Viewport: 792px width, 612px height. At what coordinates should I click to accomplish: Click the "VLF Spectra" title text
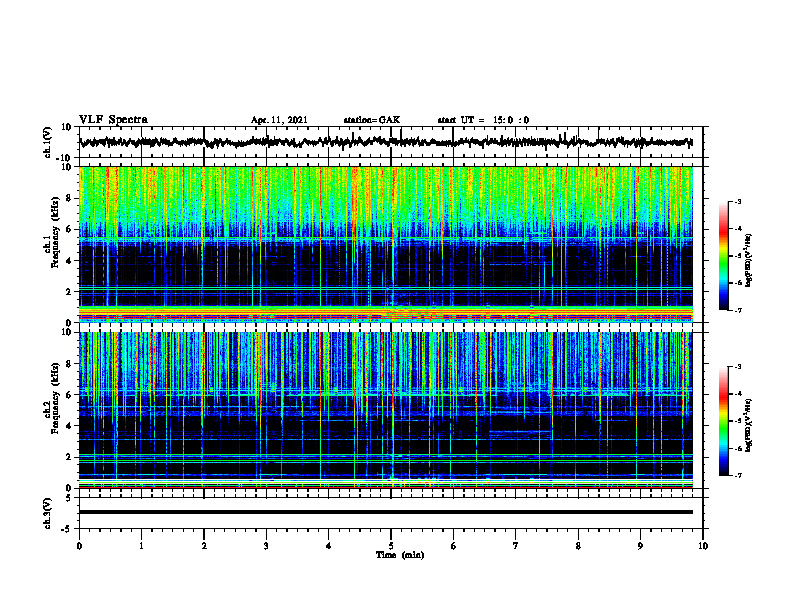coord(113,120)
